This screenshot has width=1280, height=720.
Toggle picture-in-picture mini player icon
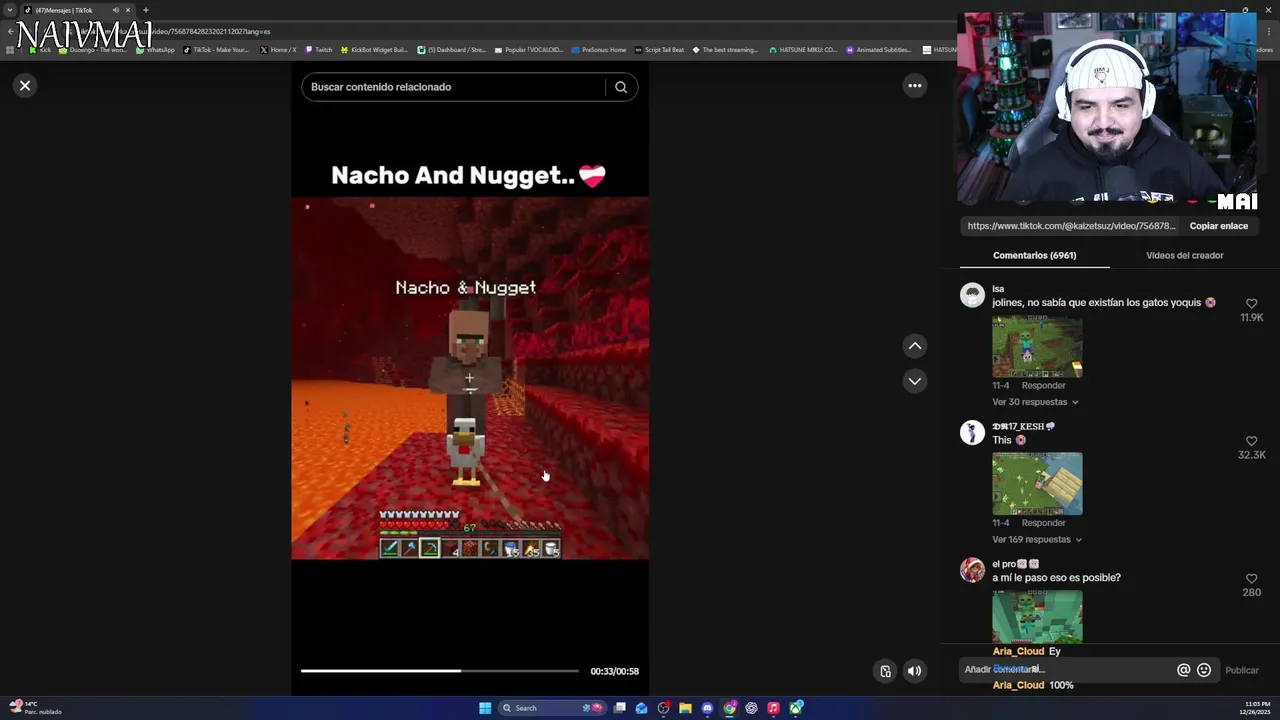click(885, 671)
